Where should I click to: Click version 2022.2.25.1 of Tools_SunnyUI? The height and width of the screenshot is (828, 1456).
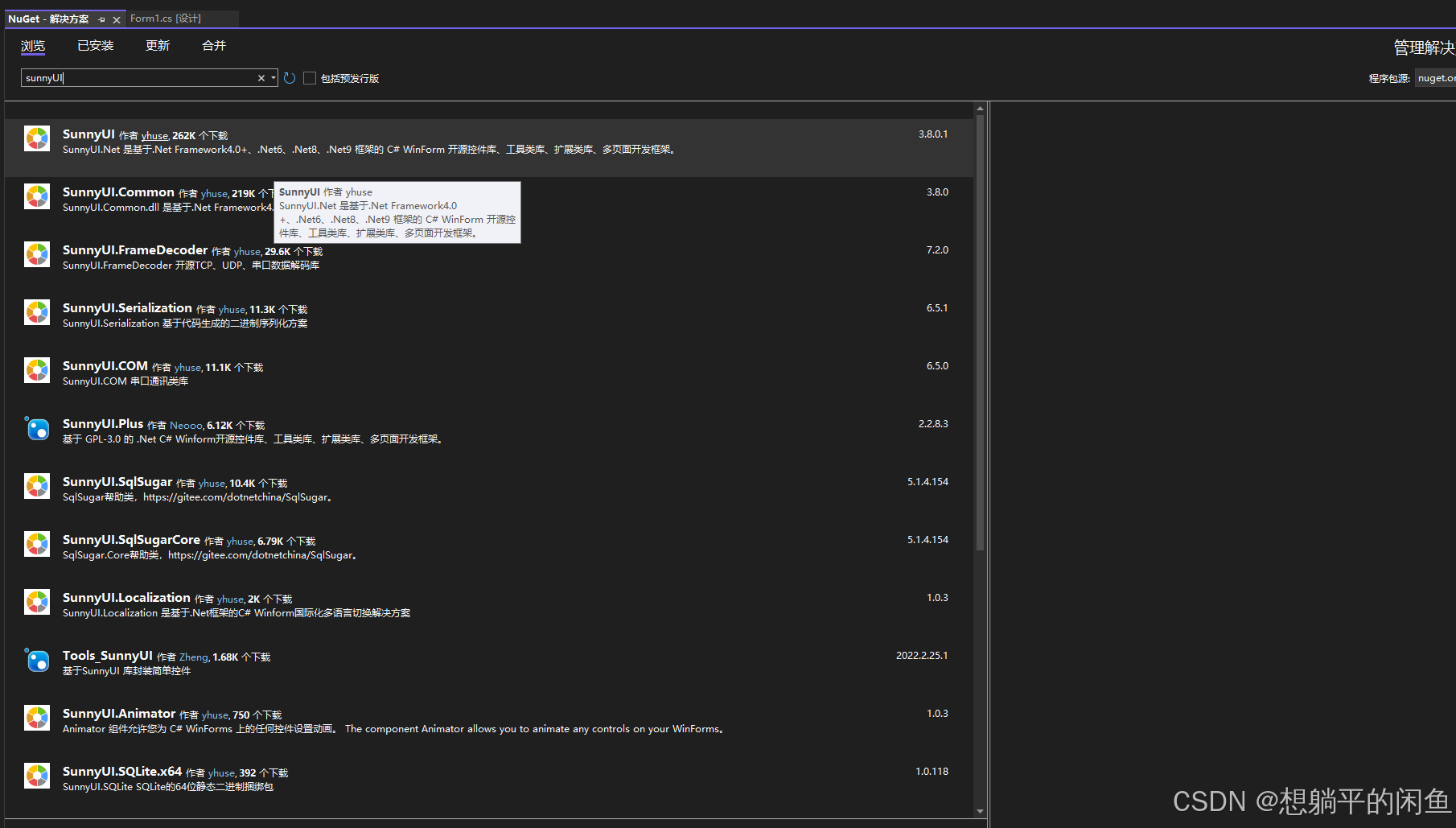click(922, 656)
